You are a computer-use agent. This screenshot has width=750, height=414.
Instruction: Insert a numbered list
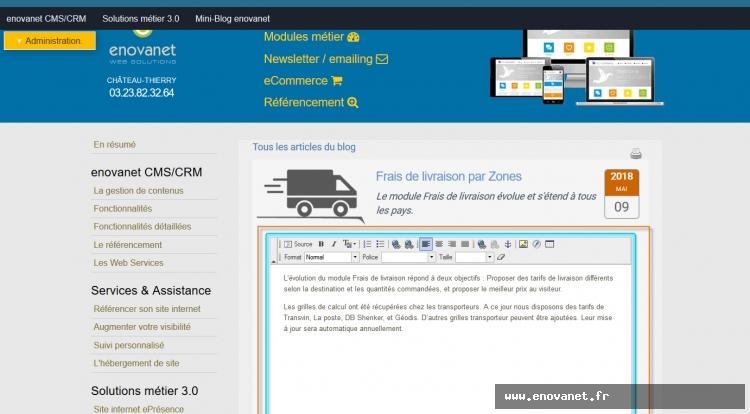tap(367, 244)
